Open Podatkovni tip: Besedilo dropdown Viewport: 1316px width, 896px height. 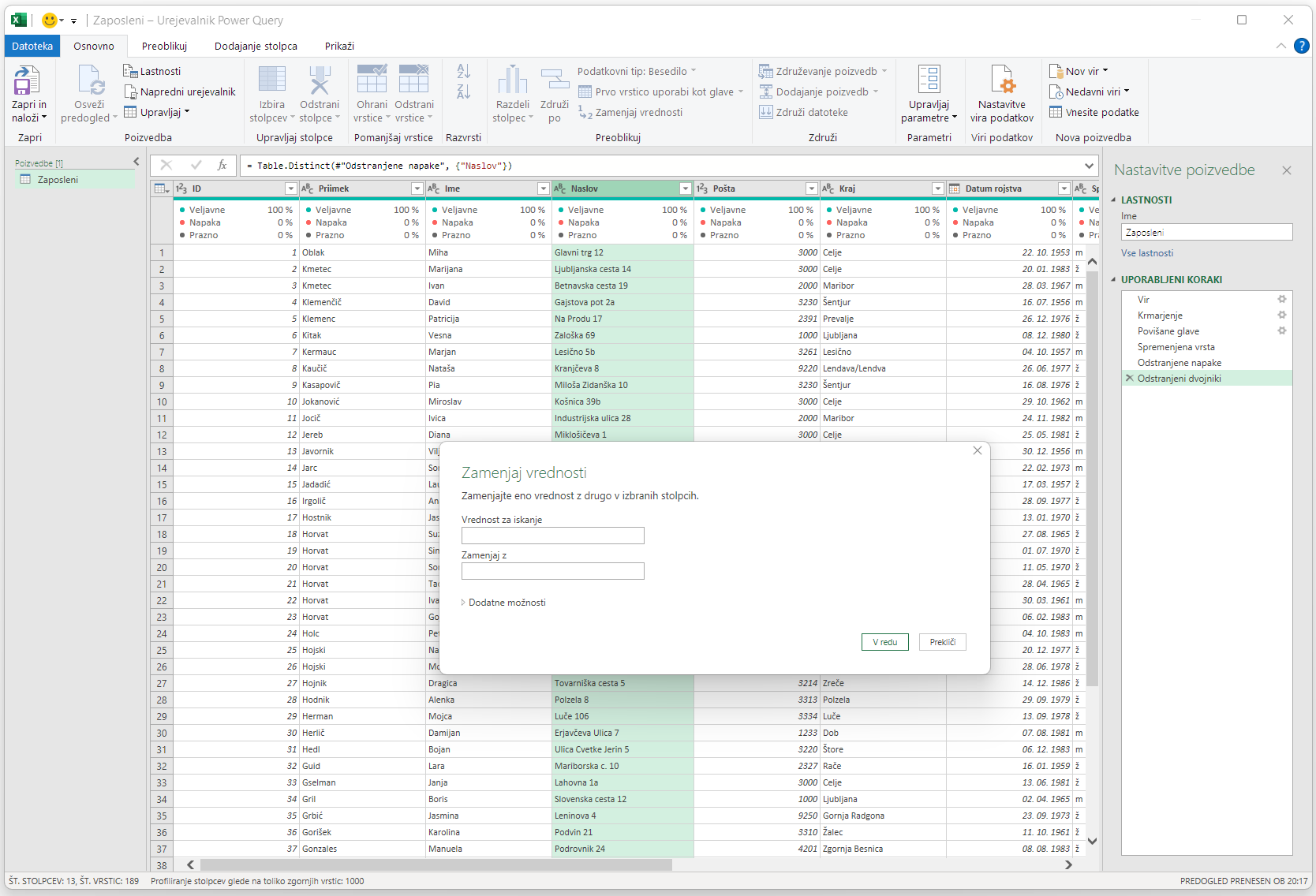(637, 71)
